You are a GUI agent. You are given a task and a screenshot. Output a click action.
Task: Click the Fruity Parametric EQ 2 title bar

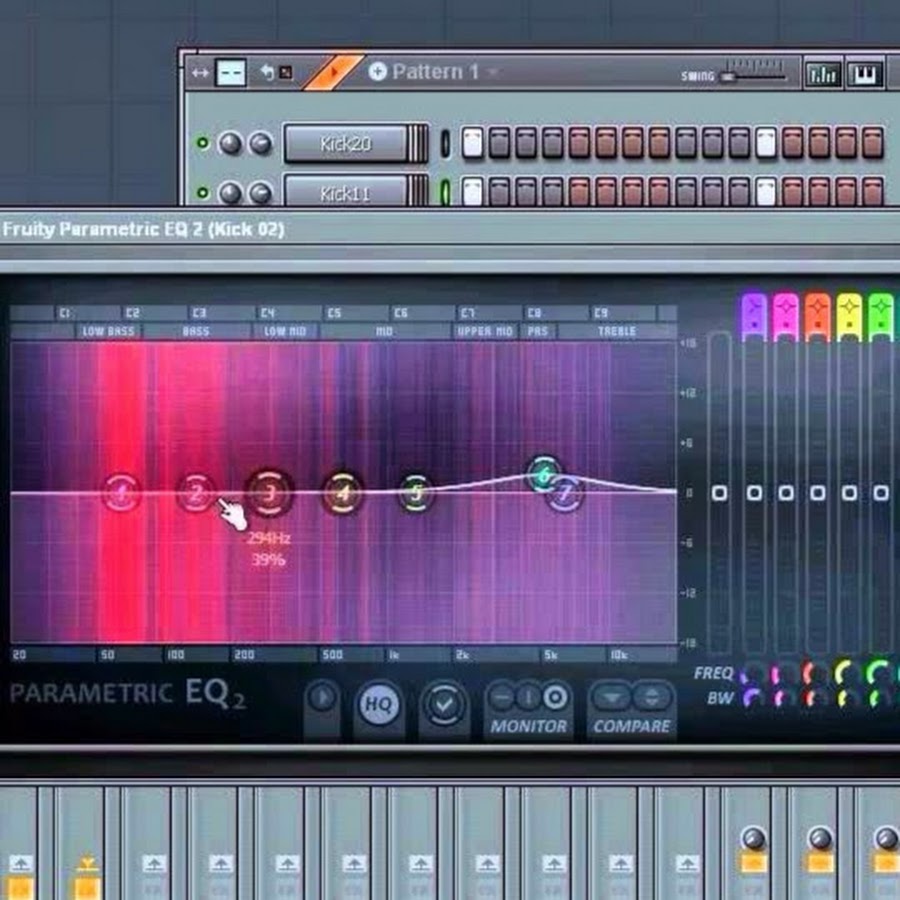tap(450, 230)
